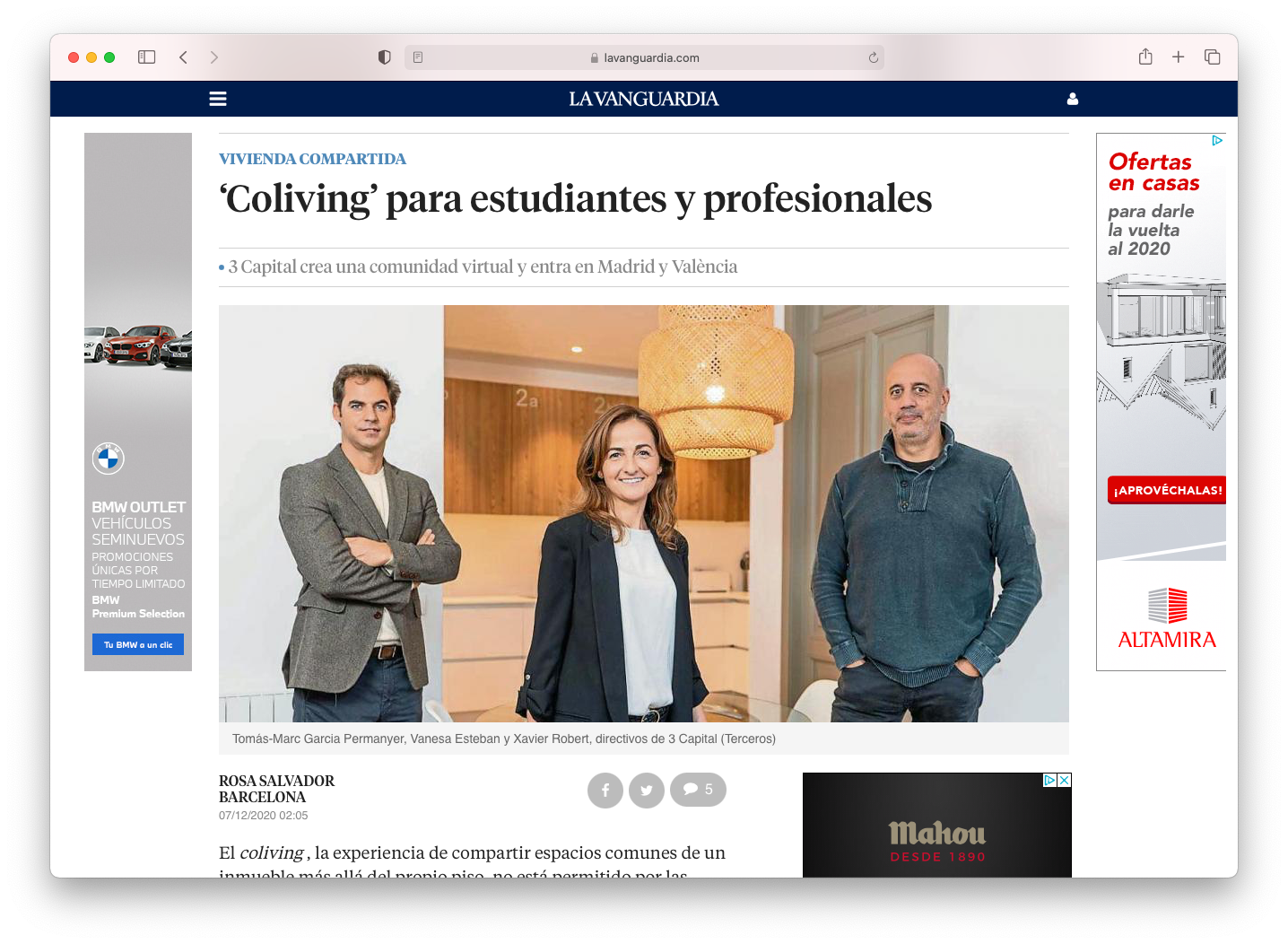Click ¡APROVÉCHALAS! button in Altamira ad

pos(1167,490)
